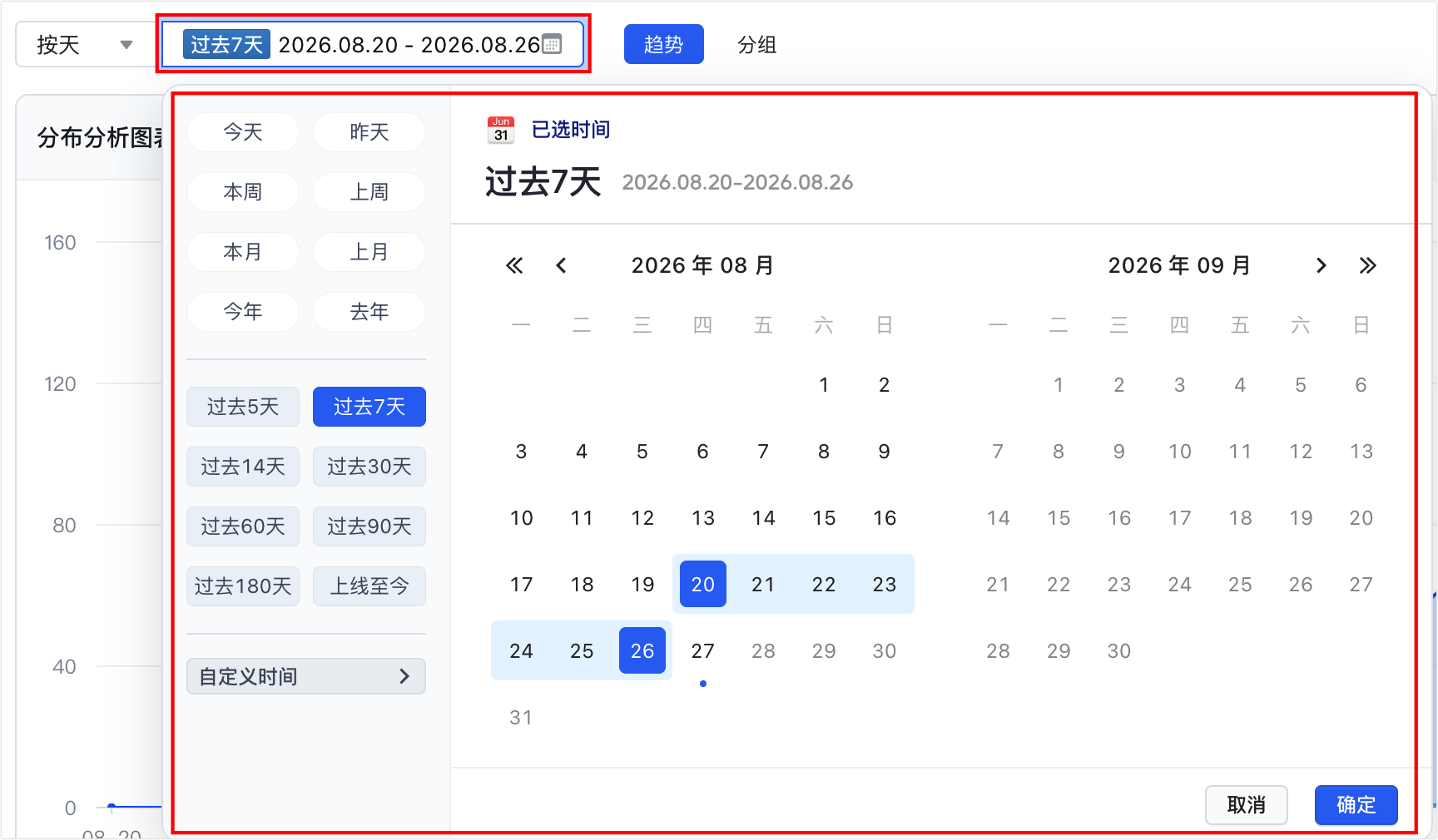The width and height of the screenshot is (1438, 840).
Task: Cancel with the 取消 button
Action: point(1247,805)
